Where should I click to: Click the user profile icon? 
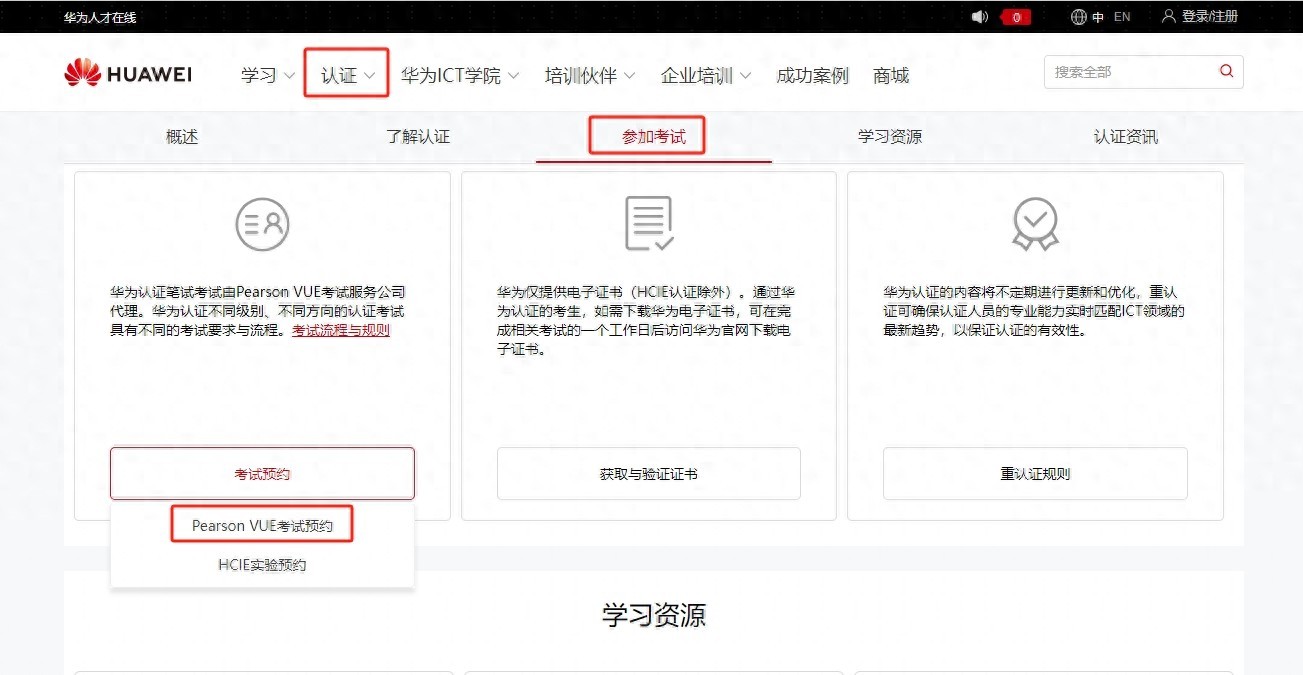pyautogui.click(x=1168, y=17)
